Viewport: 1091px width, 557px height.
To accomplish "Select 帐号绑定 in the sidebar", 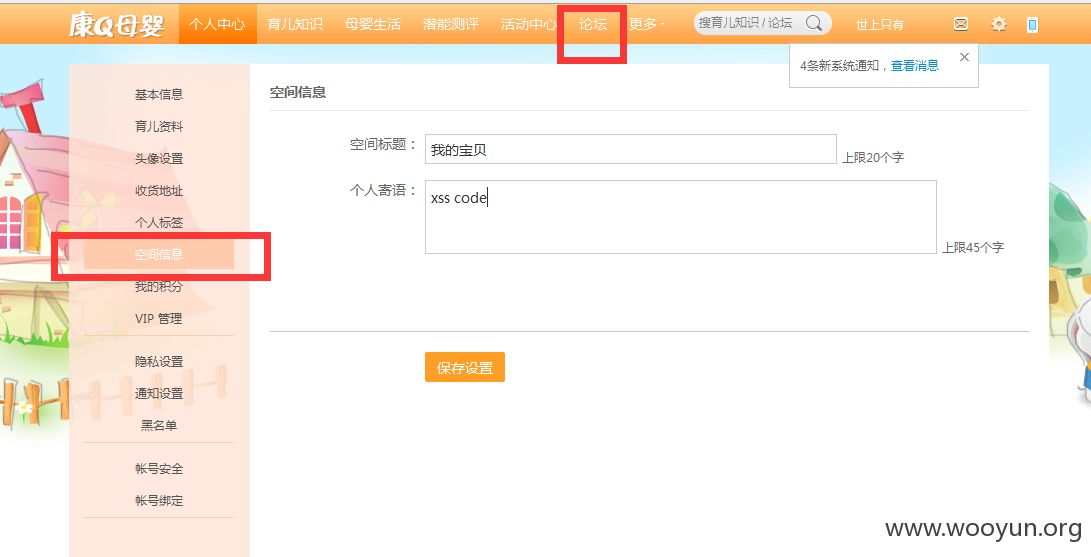I will (x=159, y=501).
